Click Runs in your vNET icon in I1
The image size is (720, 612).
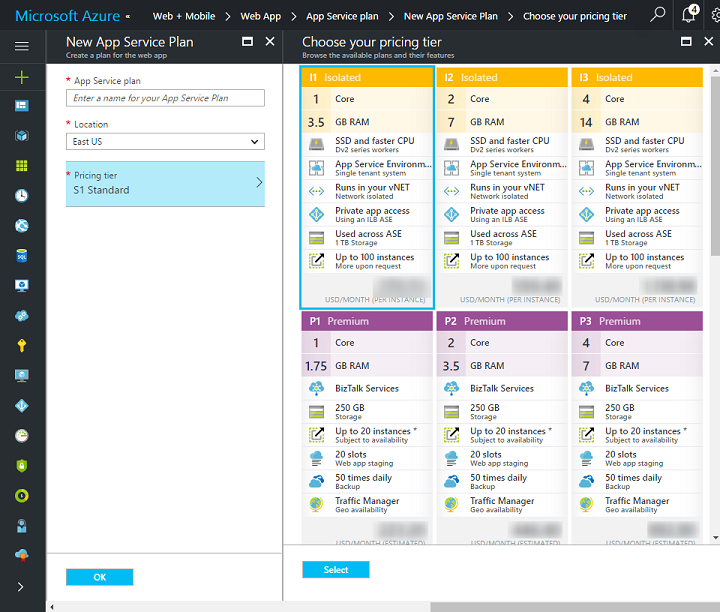coord(316,191)
